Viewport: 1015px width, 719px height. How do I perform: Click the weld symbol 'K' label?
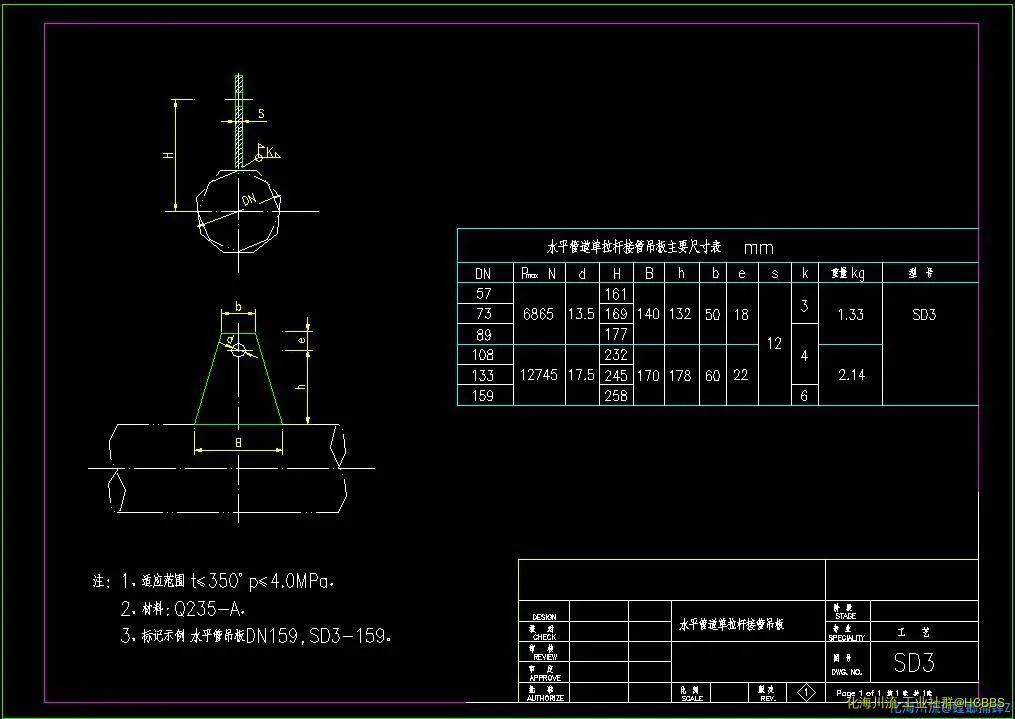tap(271, 153)
